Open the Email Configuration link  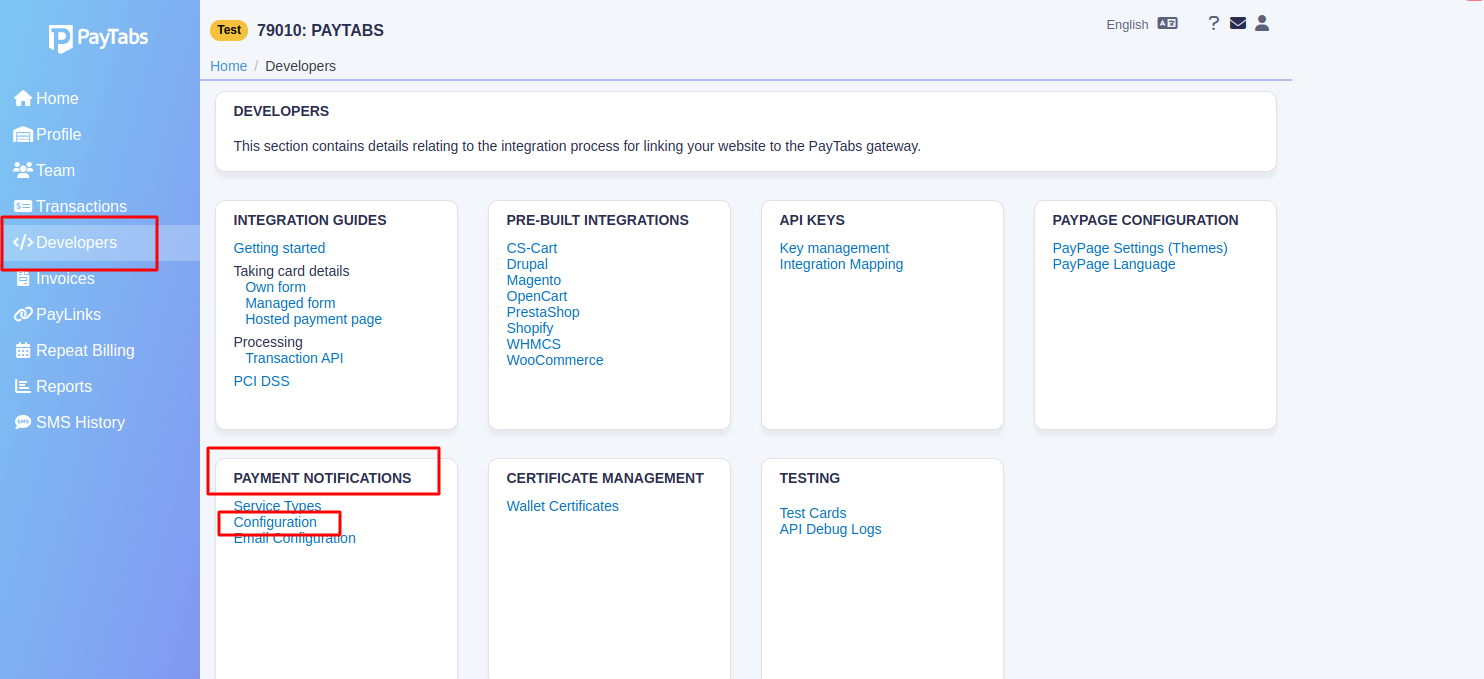[x=294, y=538]
